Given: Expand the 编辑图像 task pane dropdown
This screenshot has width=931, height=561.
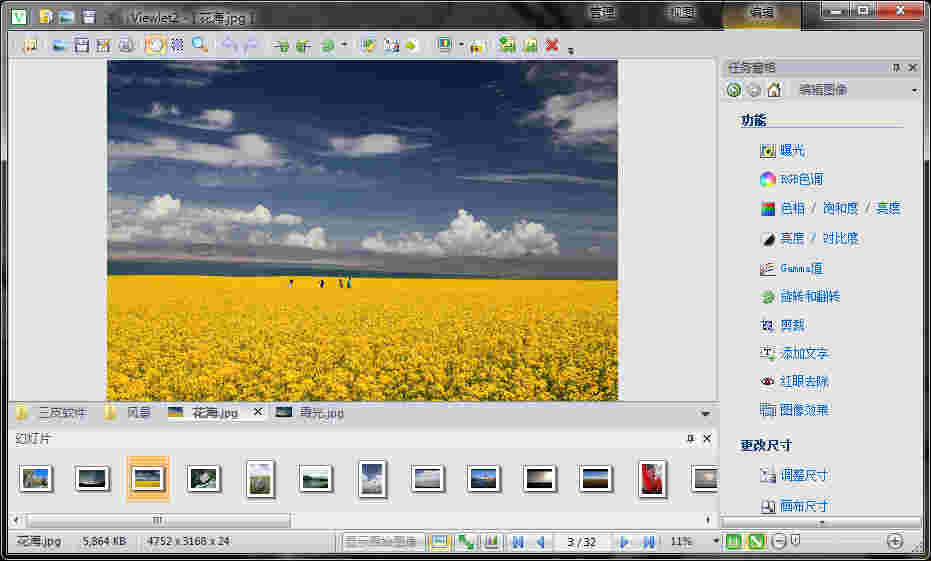Looking at the screenshot, I should pos(914,90).
